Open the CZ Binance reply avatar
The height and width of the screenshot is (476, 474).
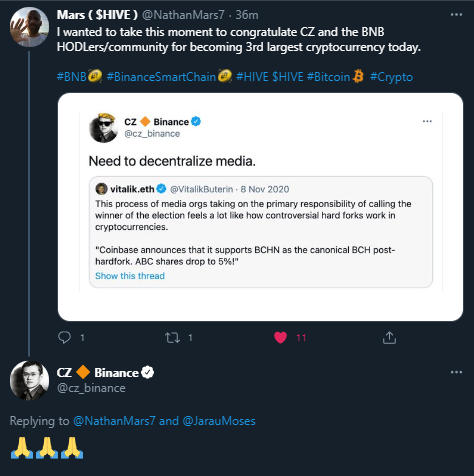[29, 380]
